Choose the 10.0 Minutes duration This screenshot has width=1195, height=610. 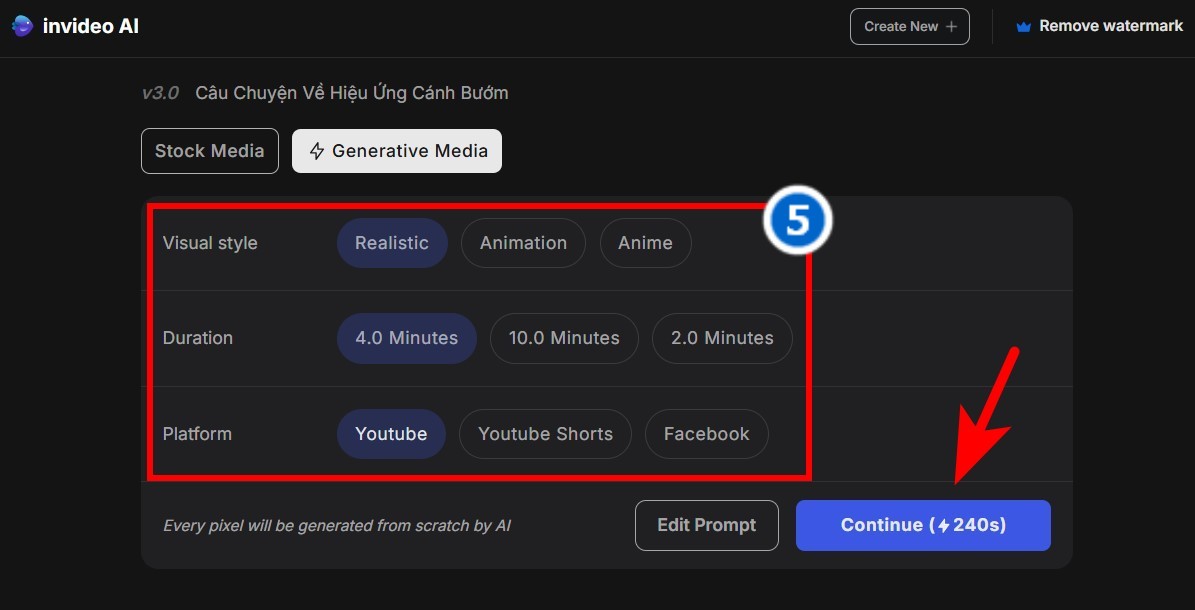click(x=564, y=338)
